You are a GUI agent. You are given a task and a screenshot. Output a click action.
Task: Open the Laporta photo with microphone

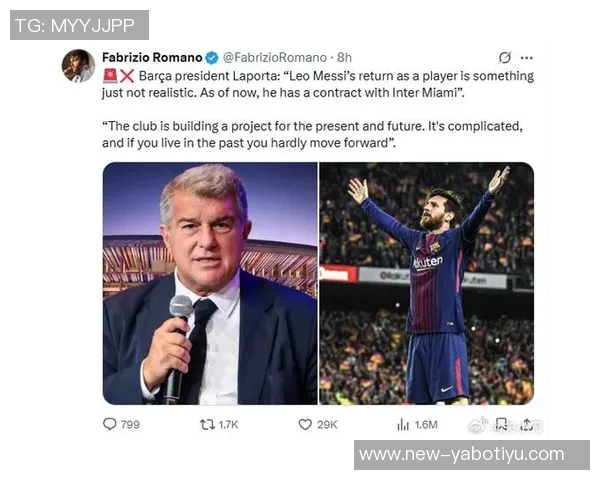coord(210,283)
